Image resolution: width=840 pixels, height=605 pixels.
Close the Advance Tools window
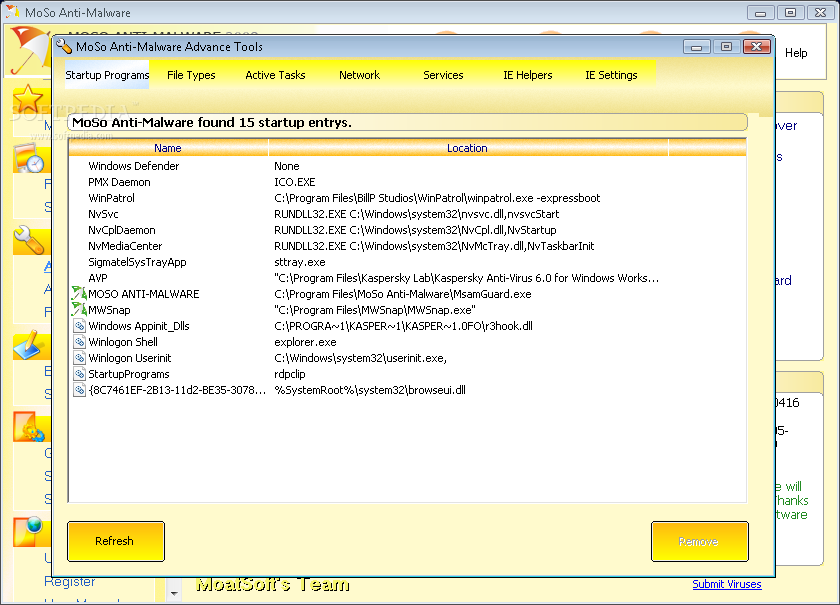[757, 47]
